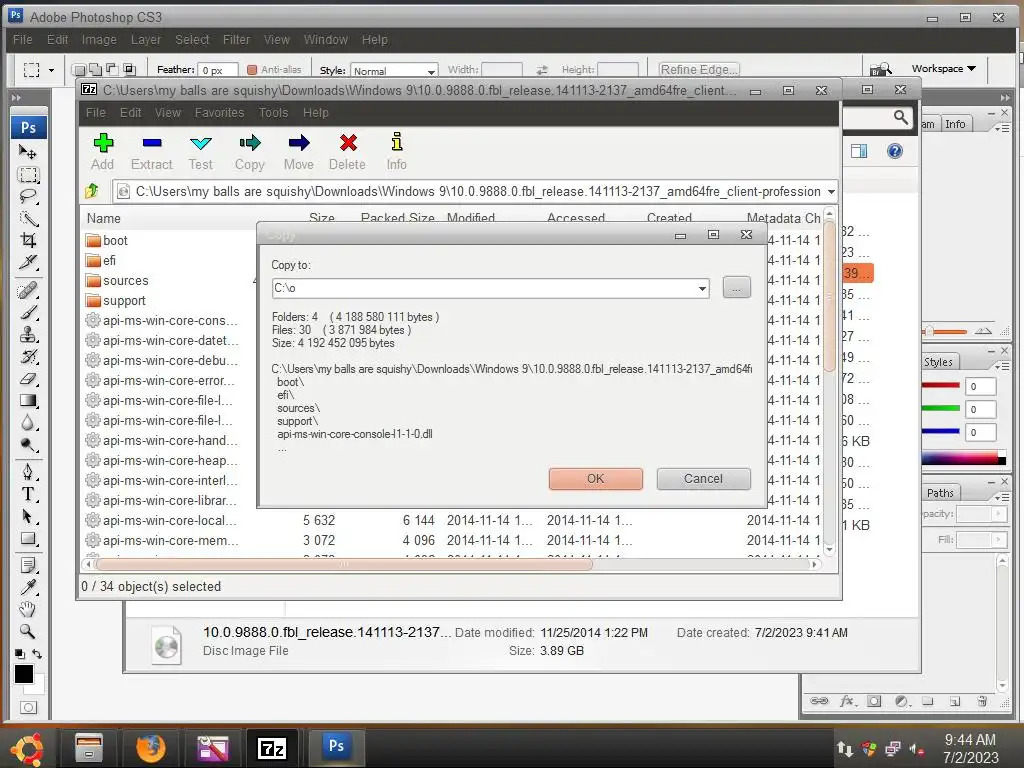Open the Styles panel flyout menu
Screen dimensions: 1024x768
[x=1002, y=366]
